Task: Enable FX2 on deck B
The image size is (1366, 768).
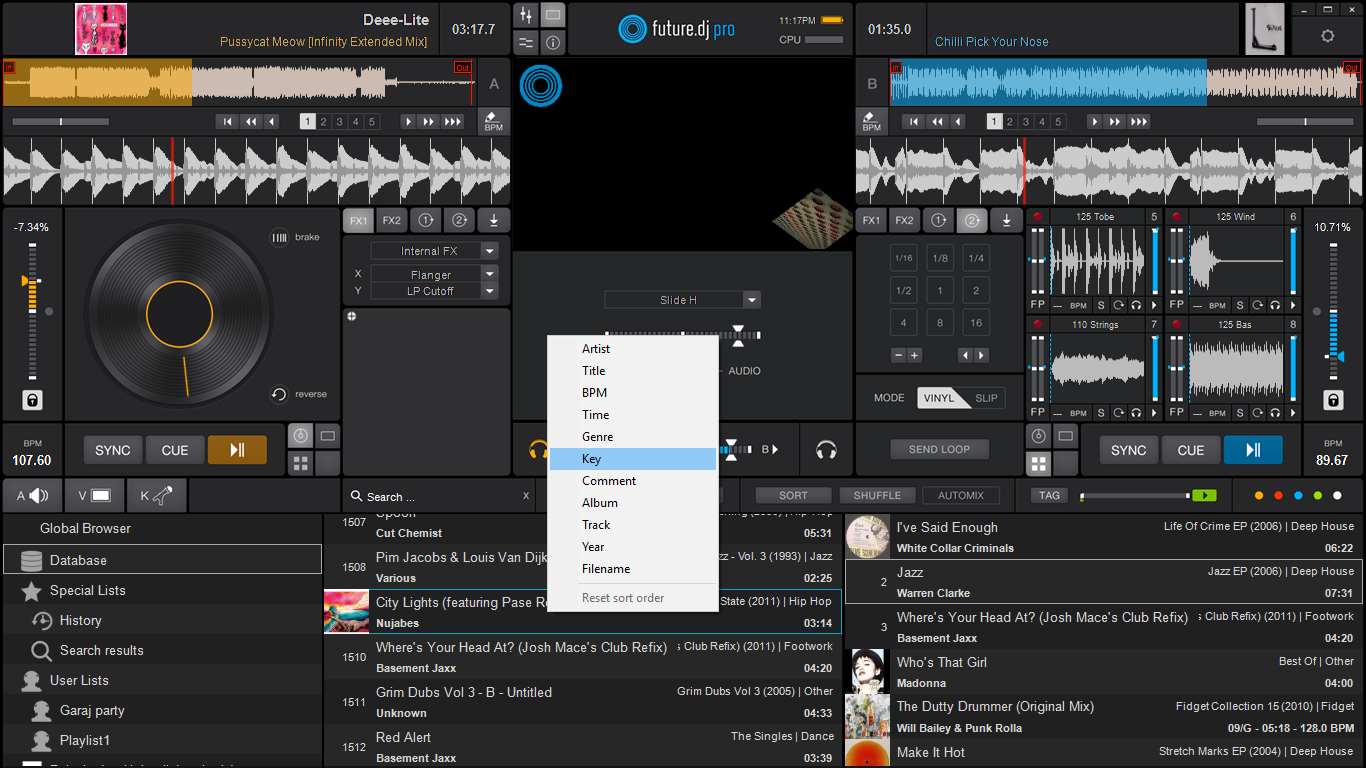Action: point(904,221)
